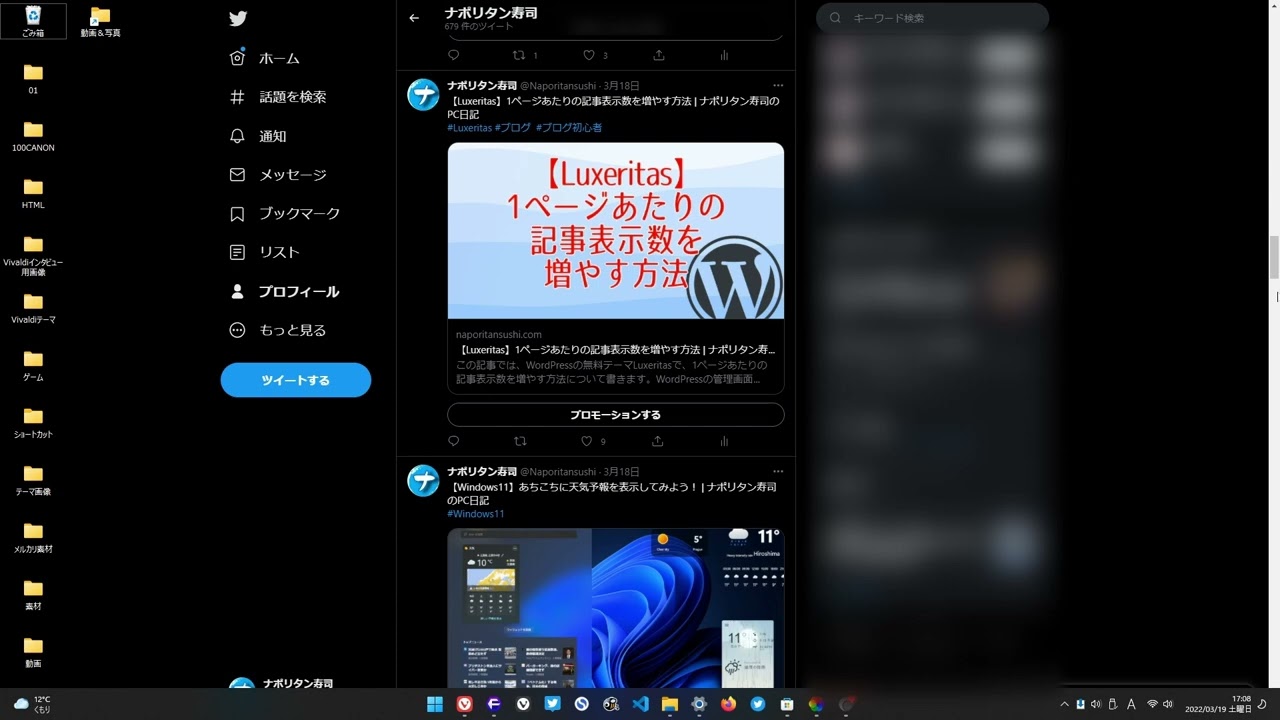Open the clock showing 17:08
Viewport: 1280px width, 720px height.
point(1219,704)
